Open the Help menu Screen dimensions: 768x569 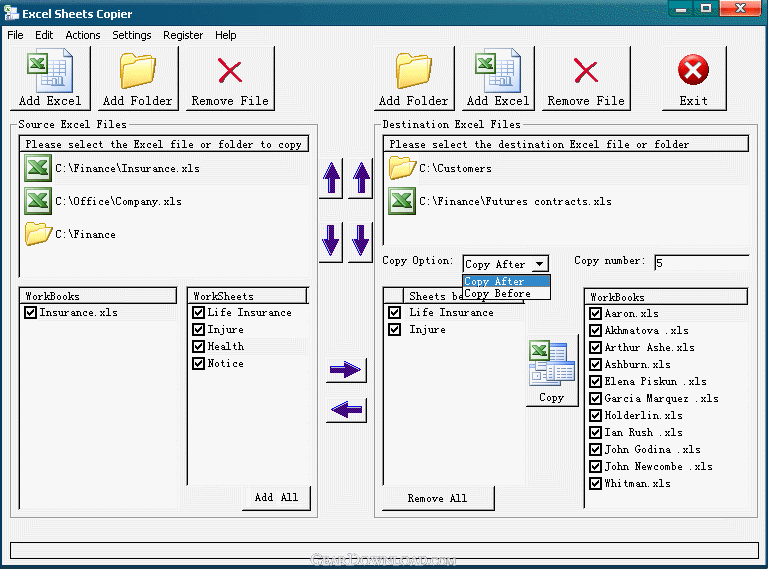point(226,35)
